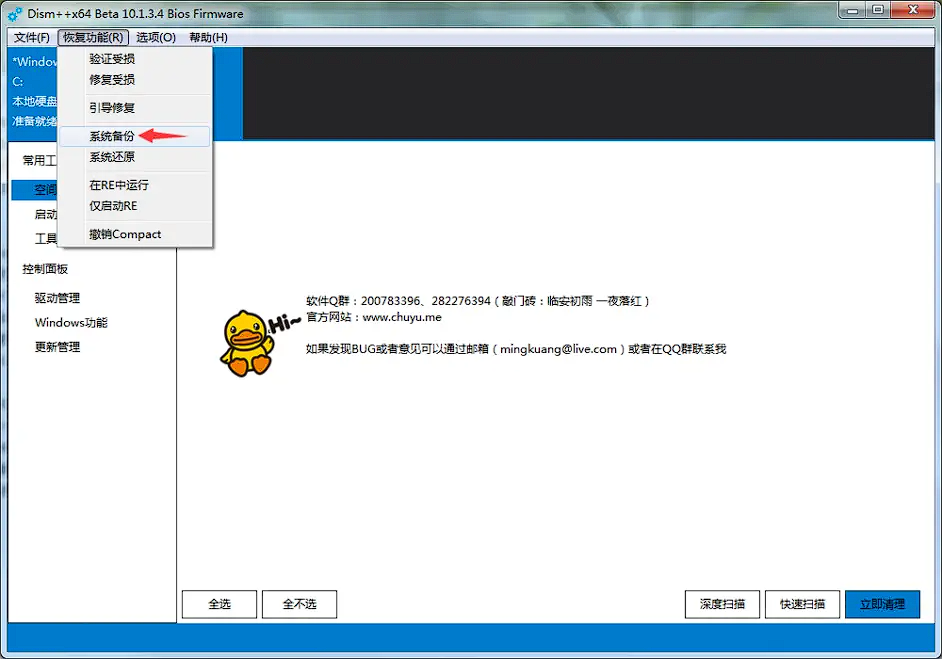Minimize the Dism++ window
Screen dimensions: 942x659
pos(852,10)
